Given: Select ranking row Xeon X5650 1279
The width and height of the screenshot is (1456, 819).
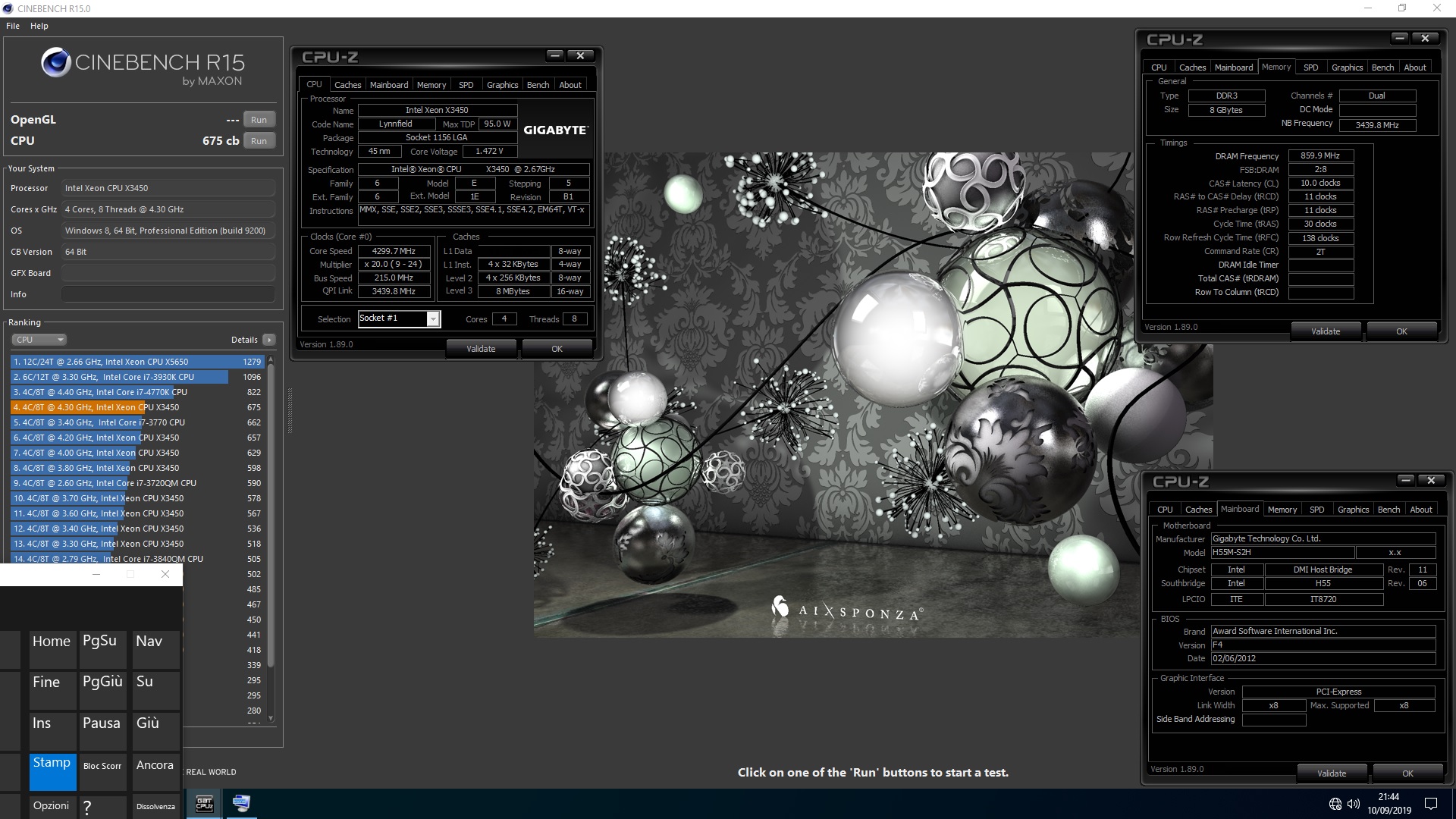Looking at the screenshot, I should pos(137,362).
